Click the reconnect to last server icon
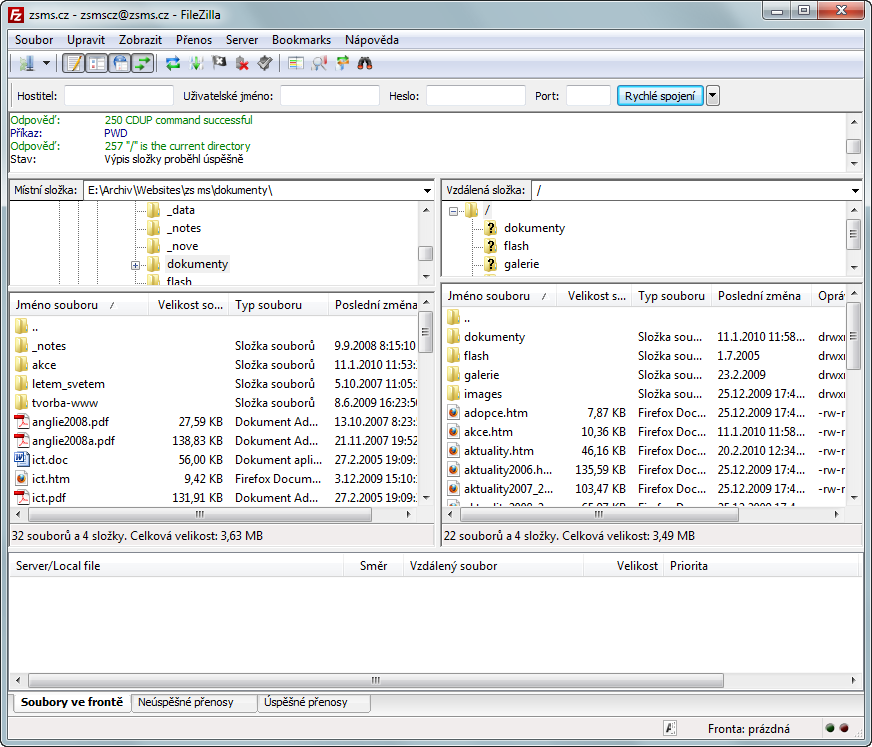Screen dimensions: 872x747 (x=264, y=63)
